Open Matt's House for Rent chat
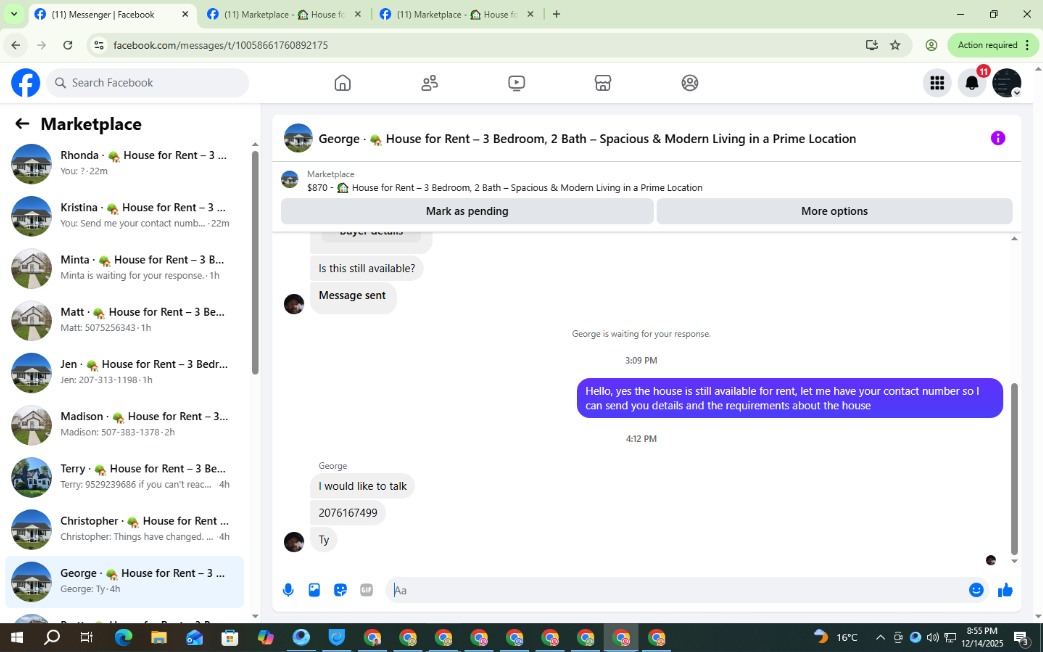 [124, 320]
